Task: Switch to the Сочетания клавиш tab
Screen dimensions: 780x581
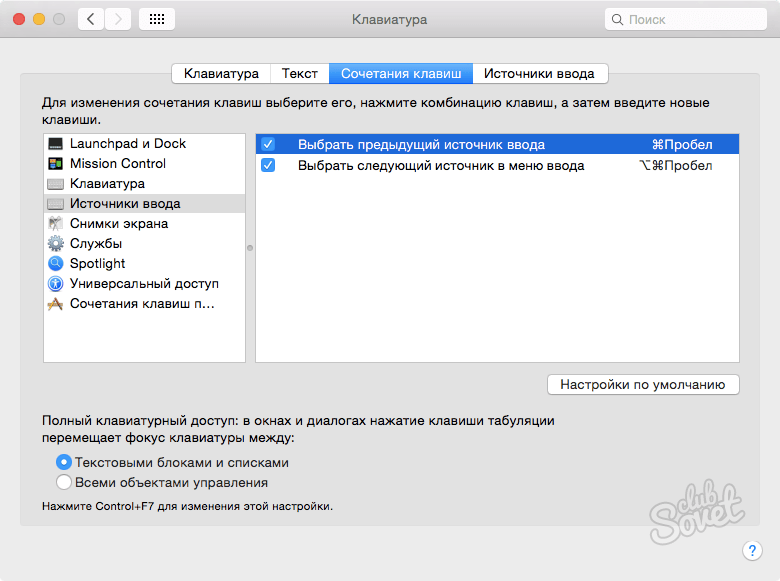Action: (x=401, y=74)
